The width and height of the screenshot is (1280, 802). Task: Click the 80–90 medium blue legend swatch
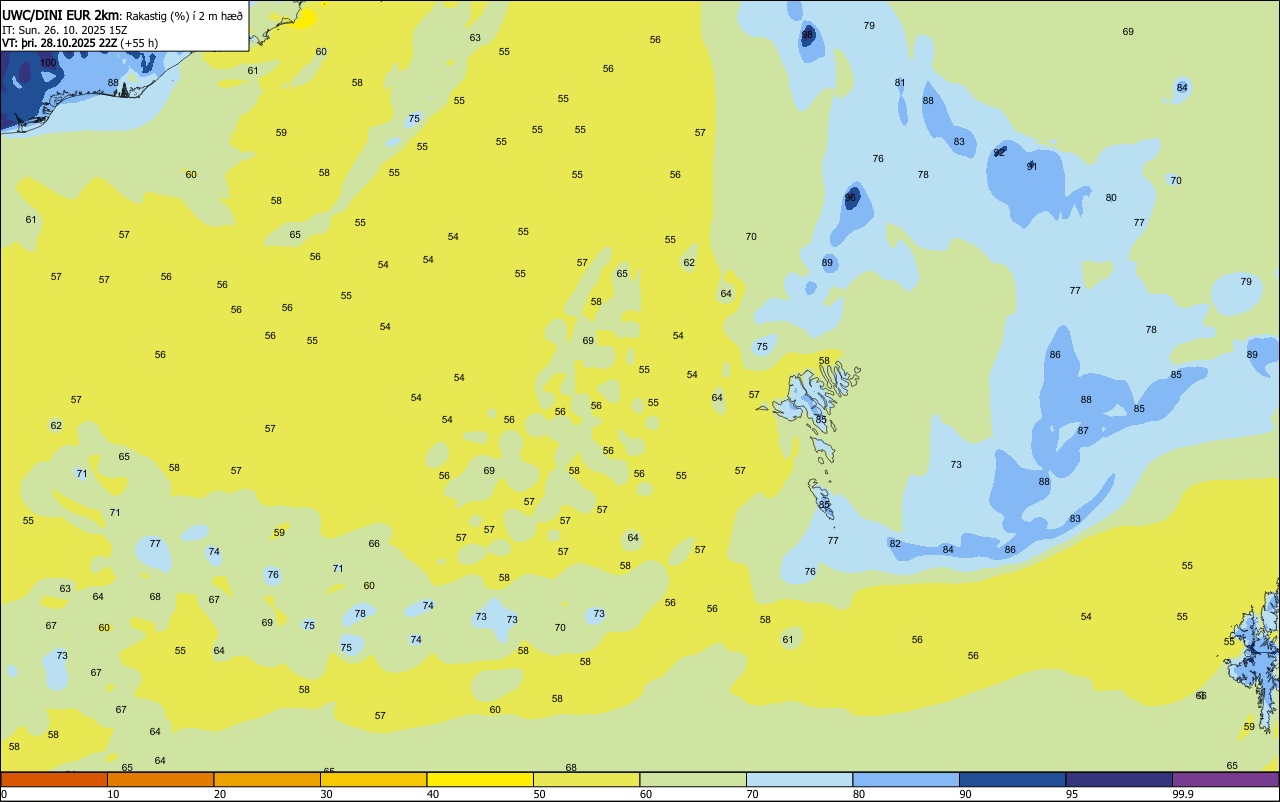click(906, 779)
